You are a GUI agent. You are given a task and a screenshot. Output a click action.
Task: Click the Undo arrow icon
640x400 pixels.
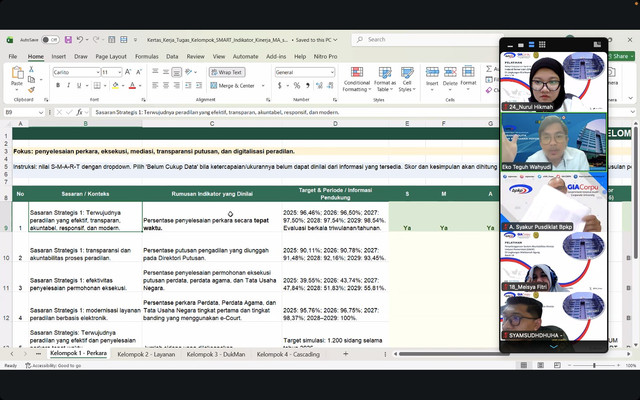click(80, 40)
